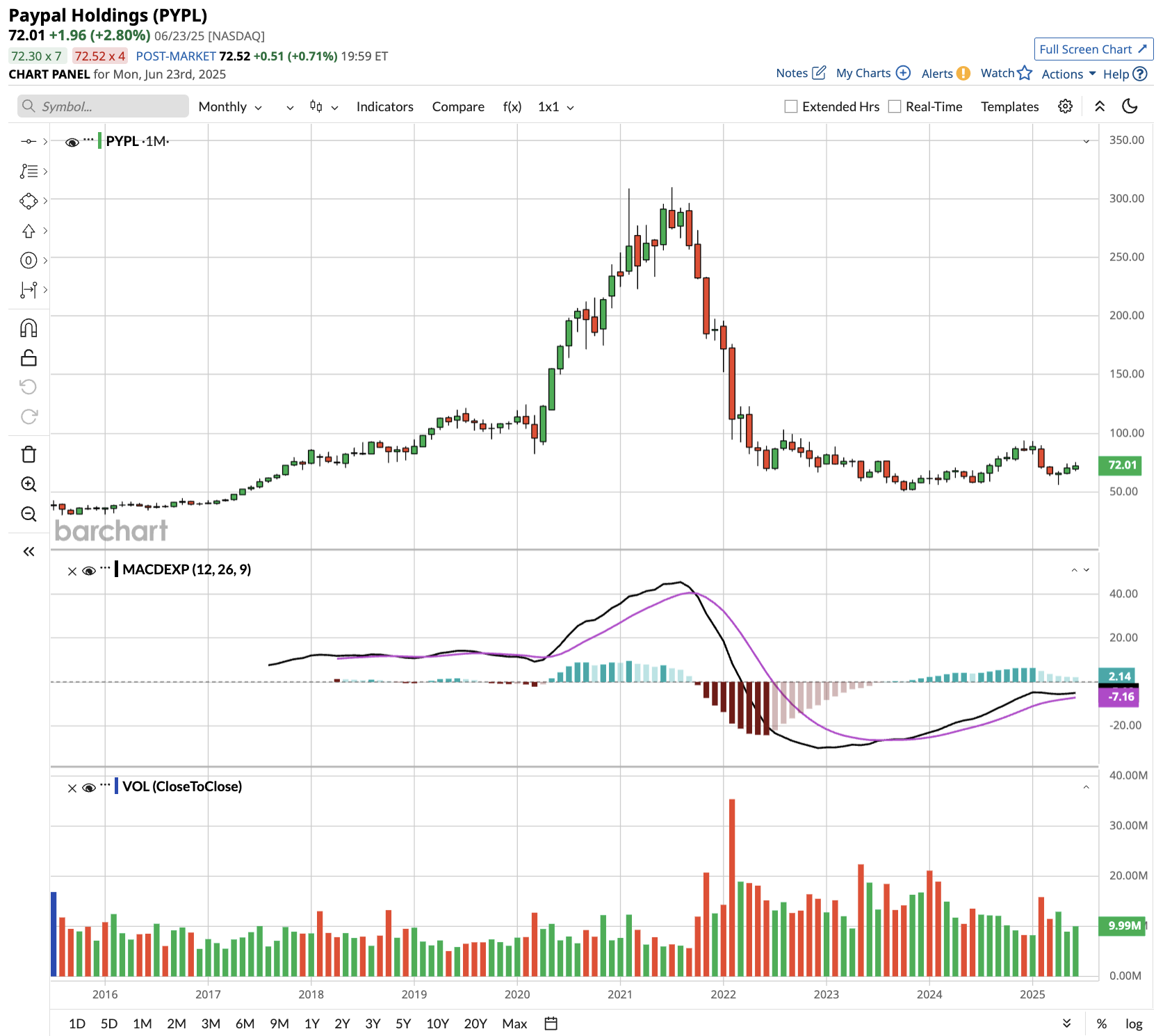Select the Max time range

(x=514, y=1023)
